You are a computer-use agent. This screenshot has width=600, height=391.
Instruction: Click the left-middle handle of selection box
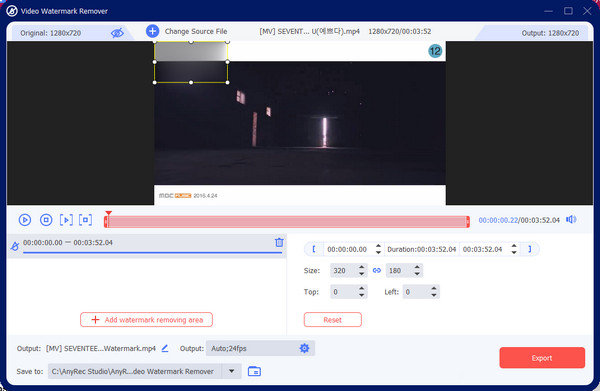click(155, 62)
